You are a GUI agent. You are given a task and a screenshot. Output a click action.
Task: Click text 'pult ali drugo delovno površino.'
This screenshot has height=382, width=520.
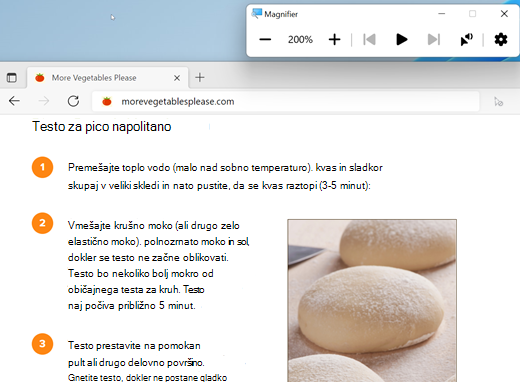136,362
